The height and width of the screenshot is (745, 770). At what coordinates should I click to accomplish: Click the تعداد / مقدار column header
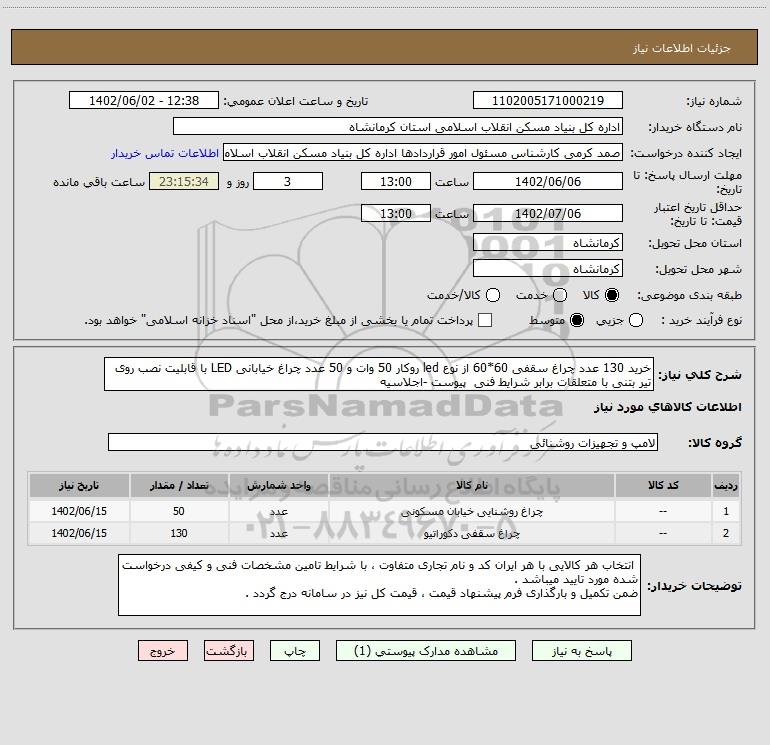(179, 485)
